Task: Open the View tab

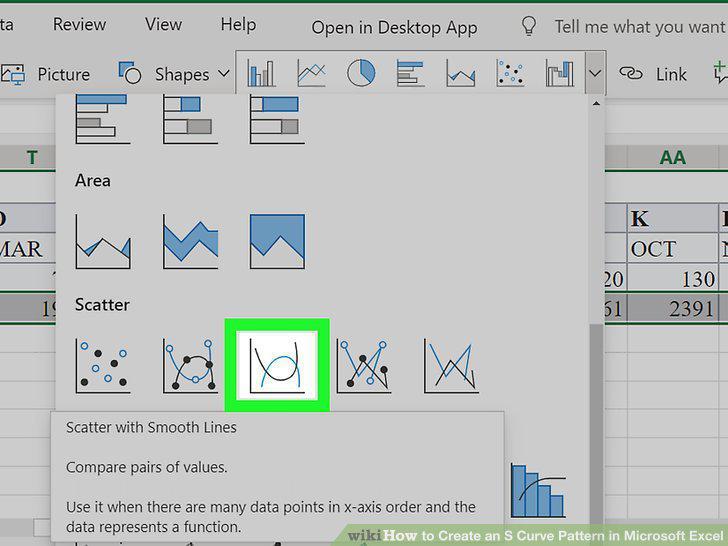Action: tap(163, 24)
